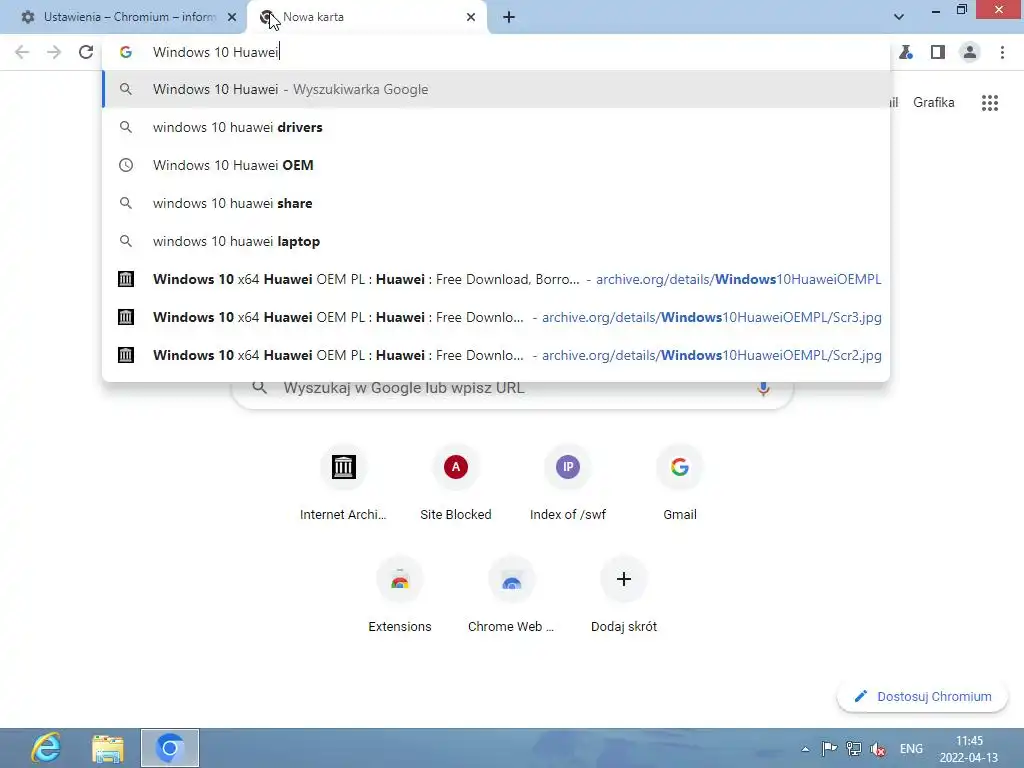Show hidden tray icons arrow
The image size is (1024, 768).
(x=805, y=749)
